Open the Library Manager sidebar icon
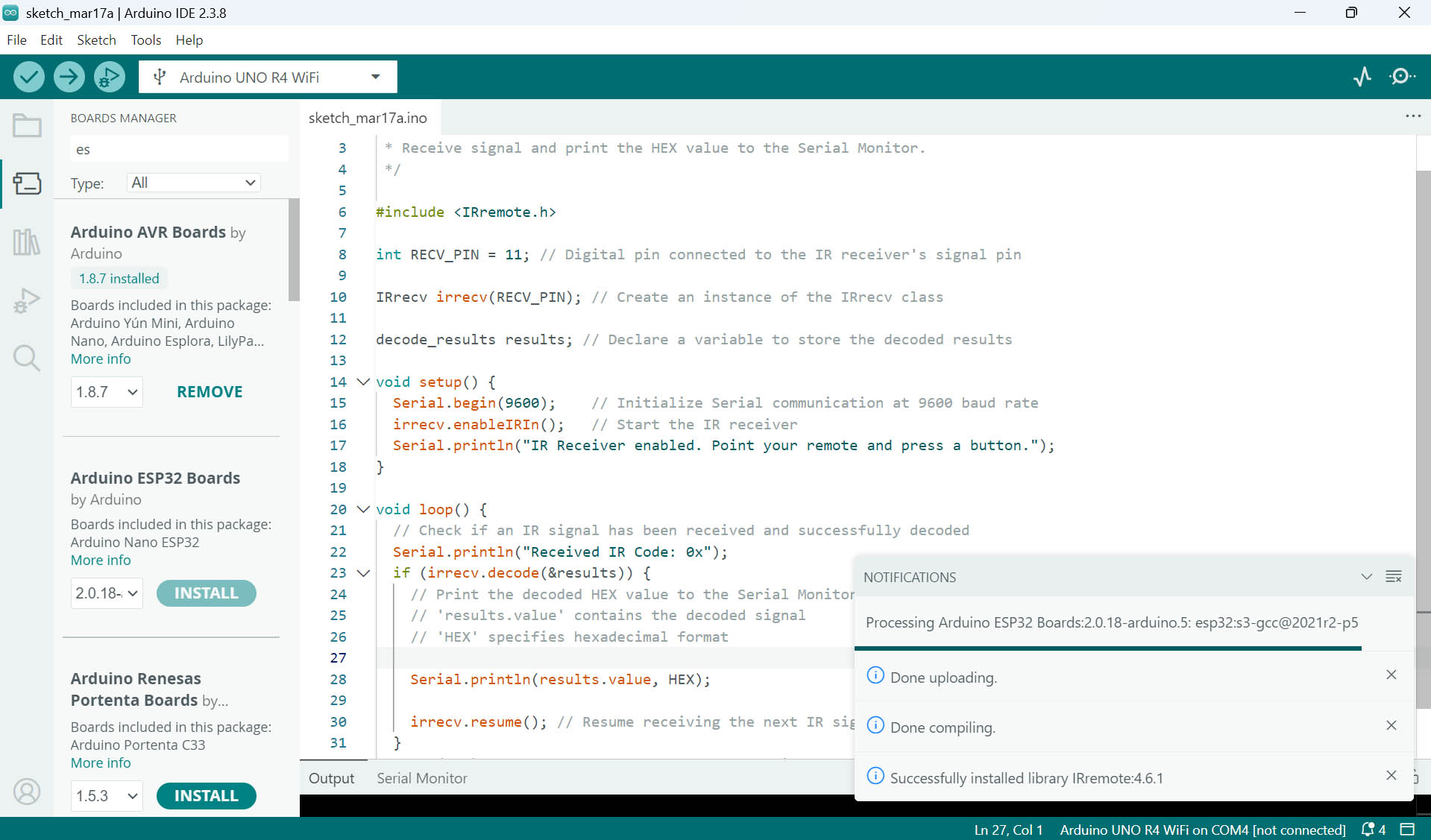 pyautogui.click(x=27, y=241)
